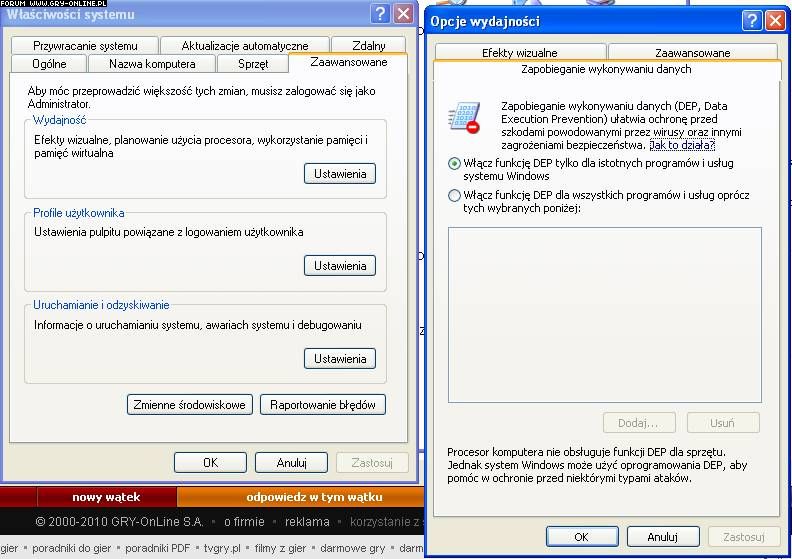Screen dimensions: 792x559
Task: Open Ustawienia for Profile użytkownika
Action: pos(339,266)
